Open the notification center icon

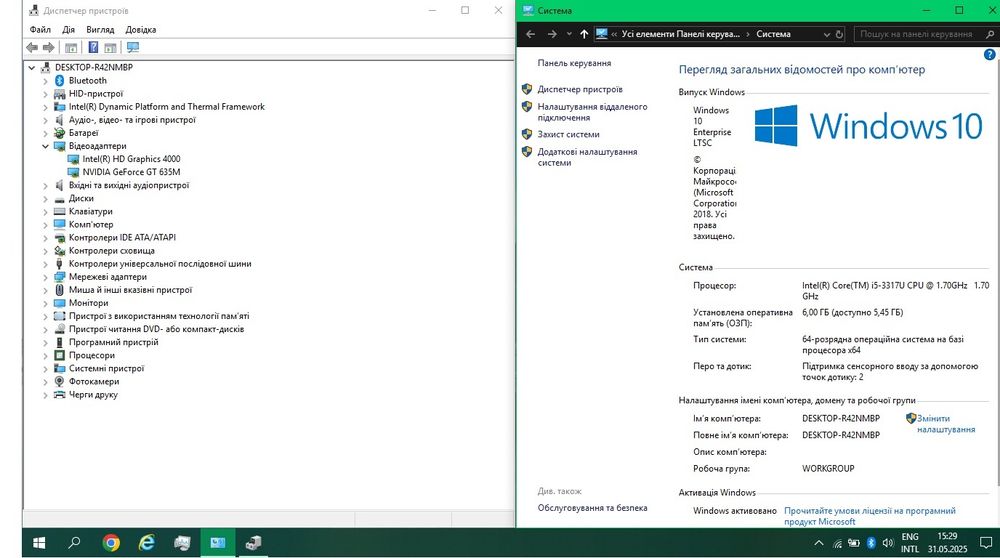[985, 543]
